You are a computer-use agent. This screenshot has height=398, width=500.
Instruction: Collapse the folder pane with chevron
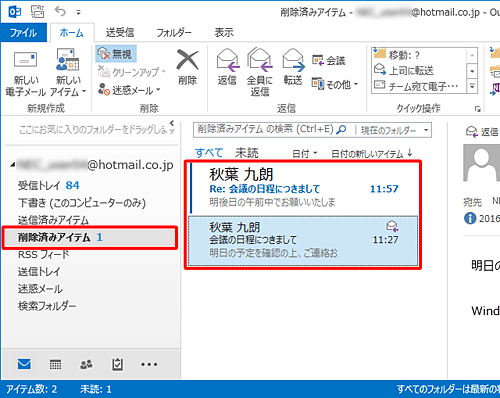(172, 123)
